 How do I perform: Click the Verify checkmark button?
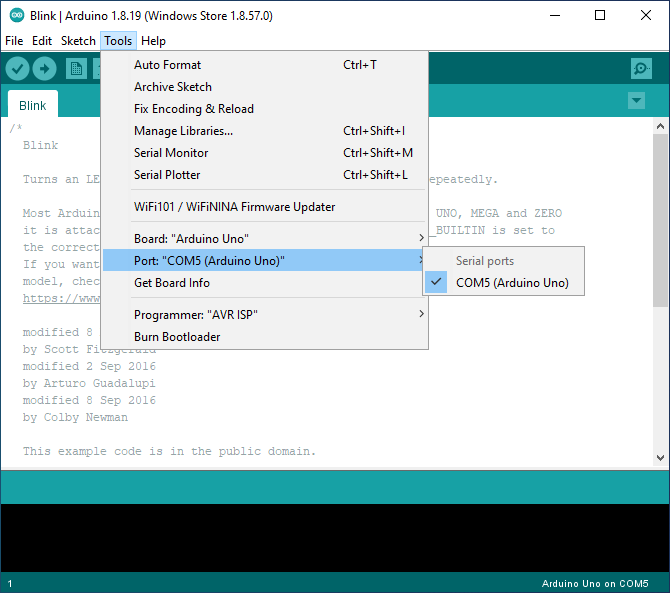point(18,69)
